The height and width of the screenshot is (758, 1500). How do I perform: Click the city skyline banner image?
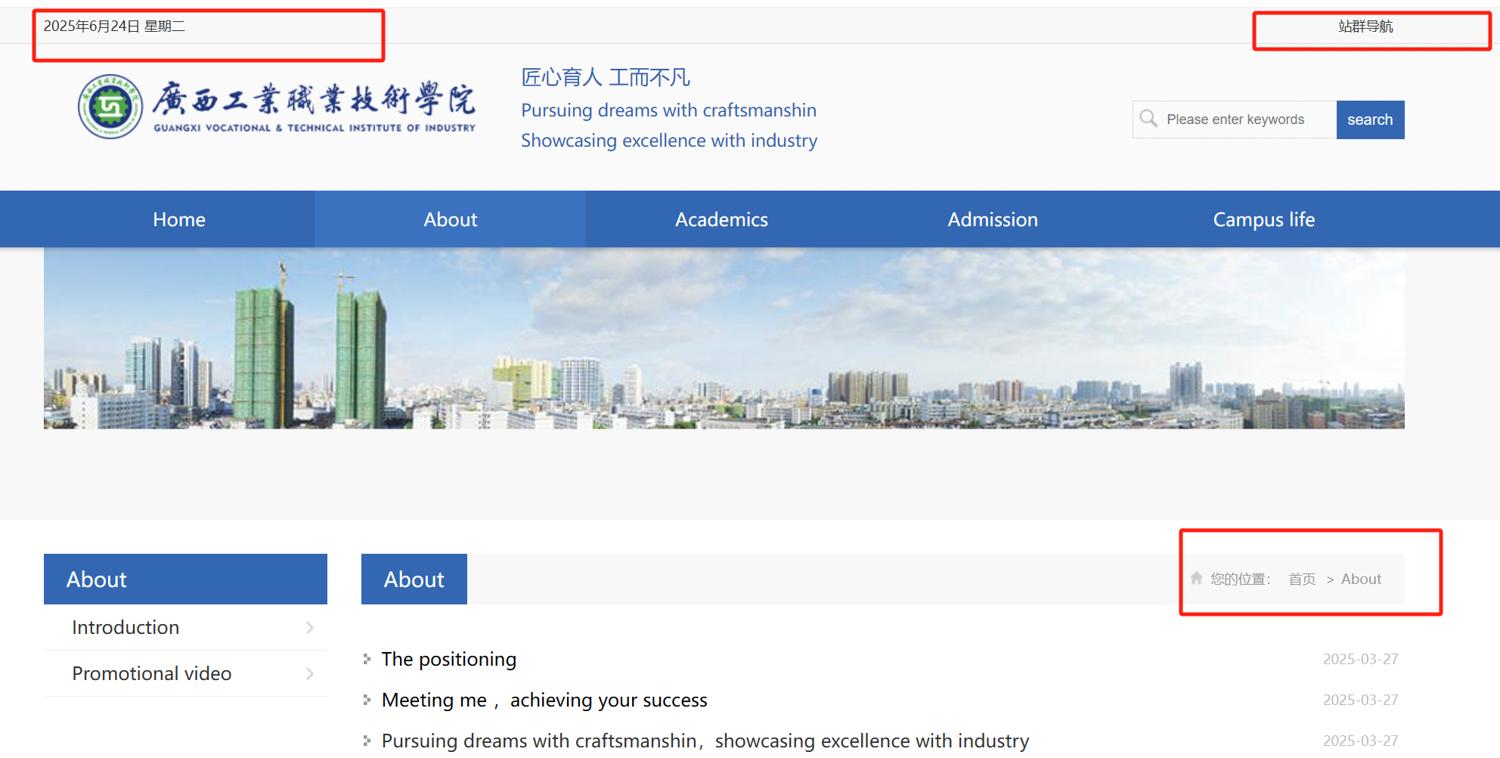(724, 339)
